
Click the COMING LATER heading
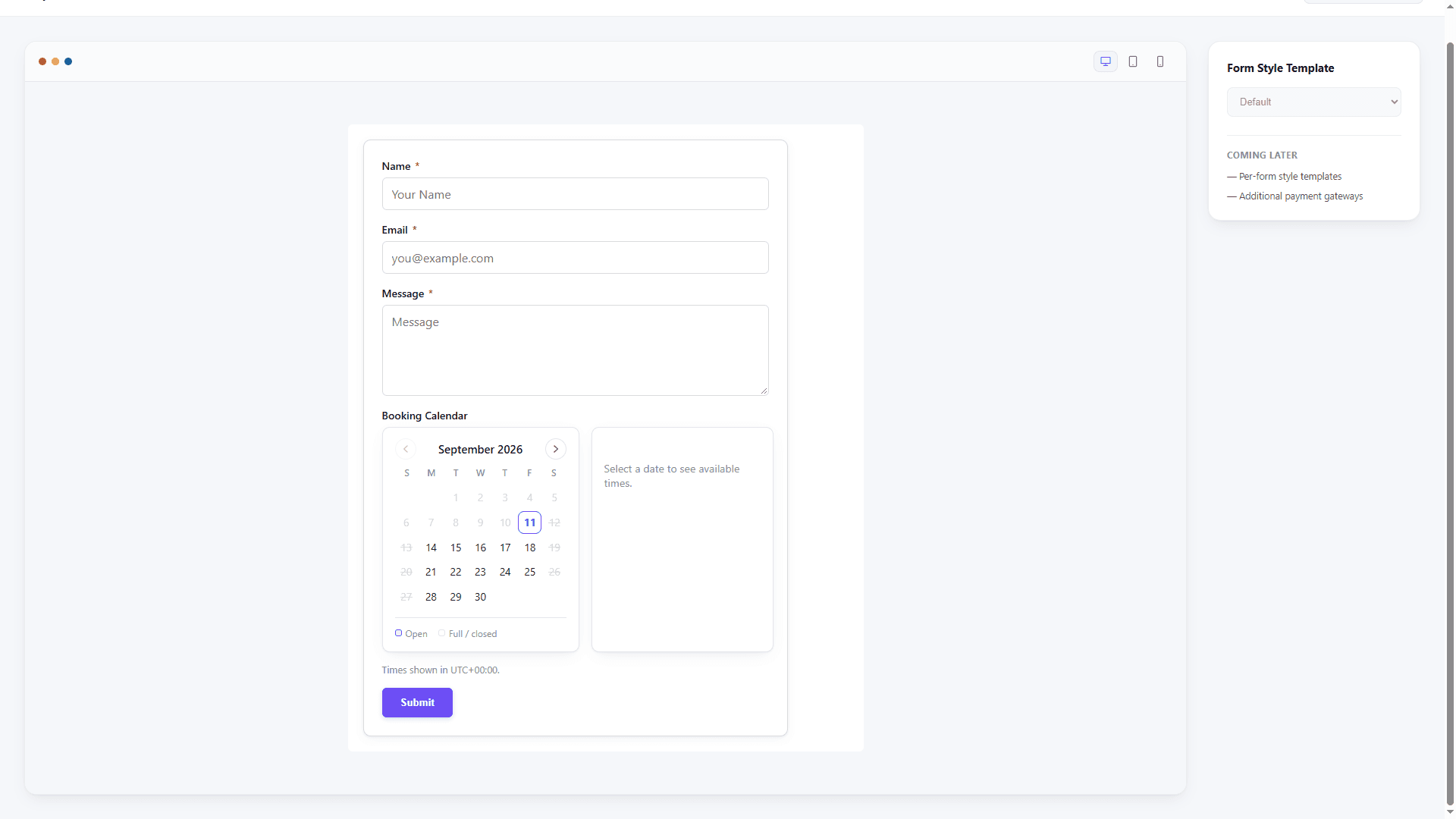[x=1262, y=155]
